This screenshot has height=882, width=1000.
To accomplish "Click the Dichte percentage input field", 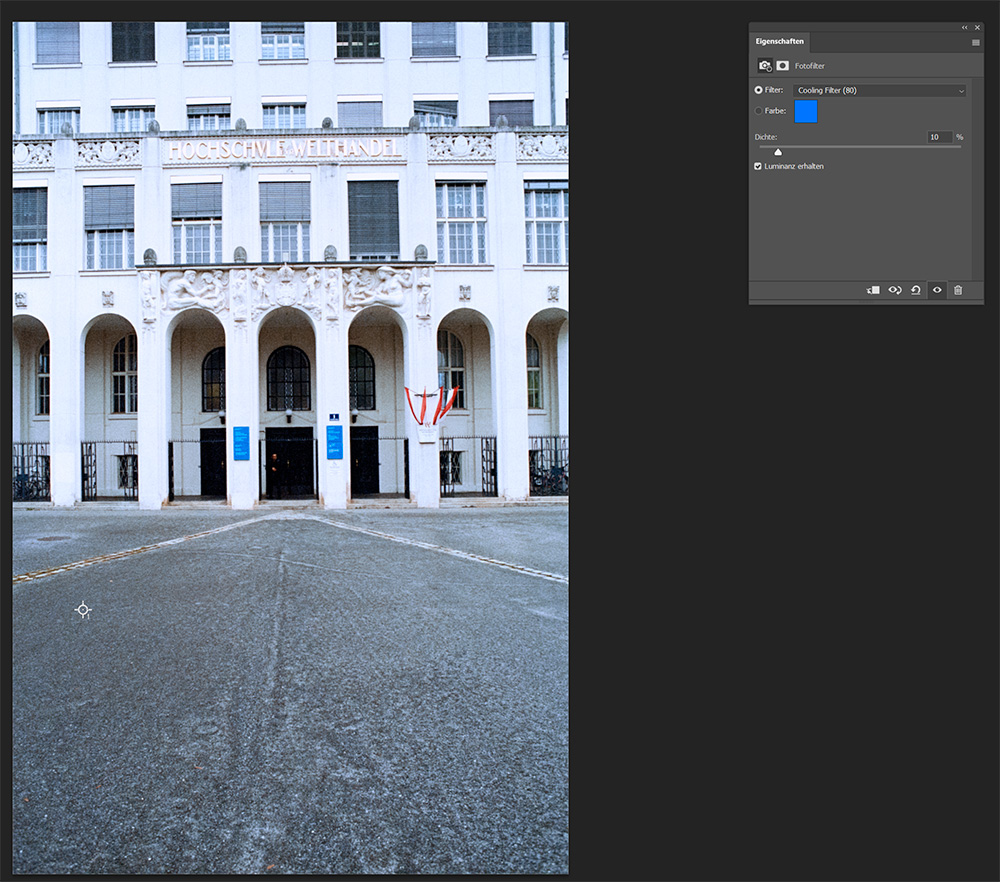I will click(x=939, y=137).
